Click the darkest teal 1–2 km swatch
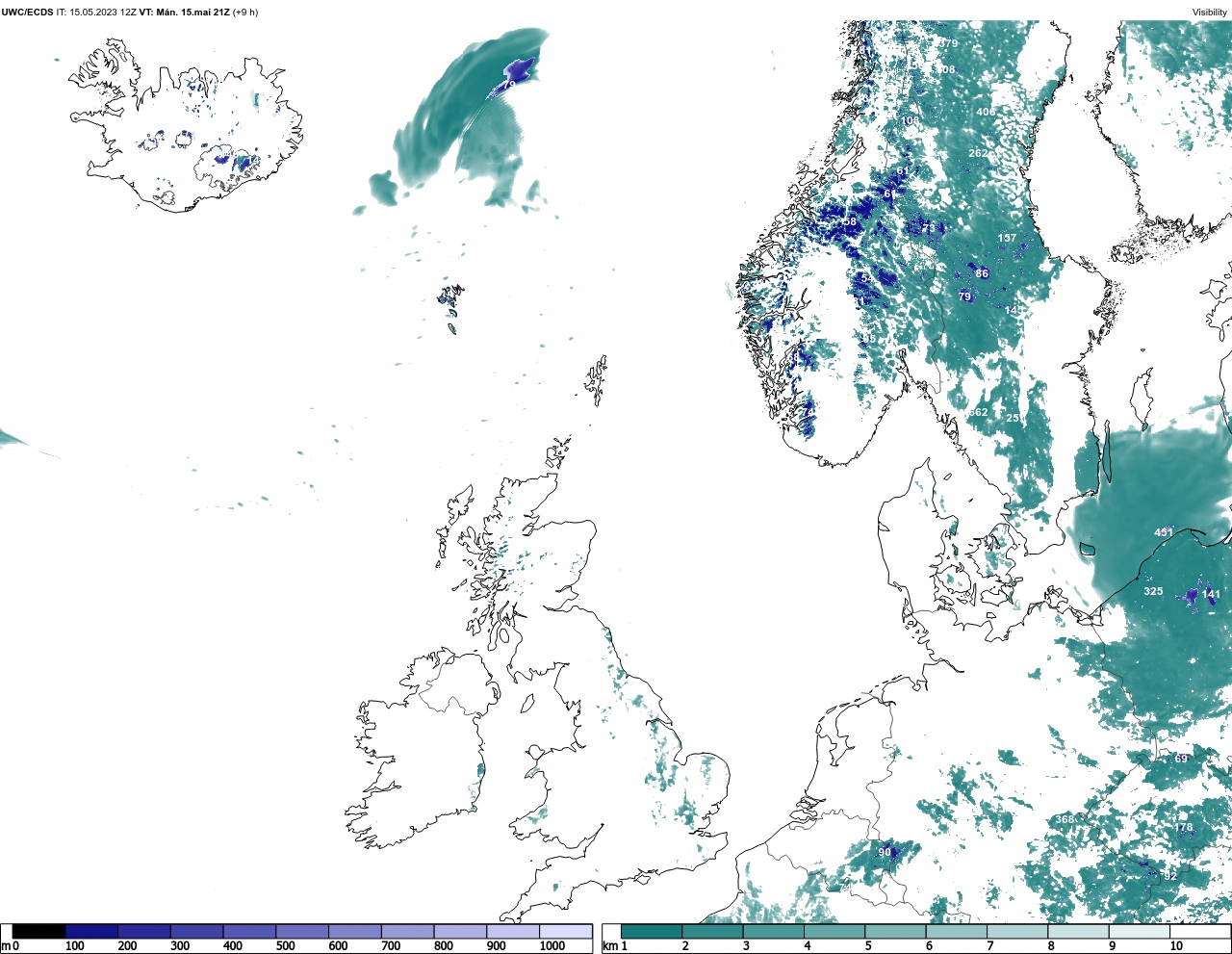 652,932
